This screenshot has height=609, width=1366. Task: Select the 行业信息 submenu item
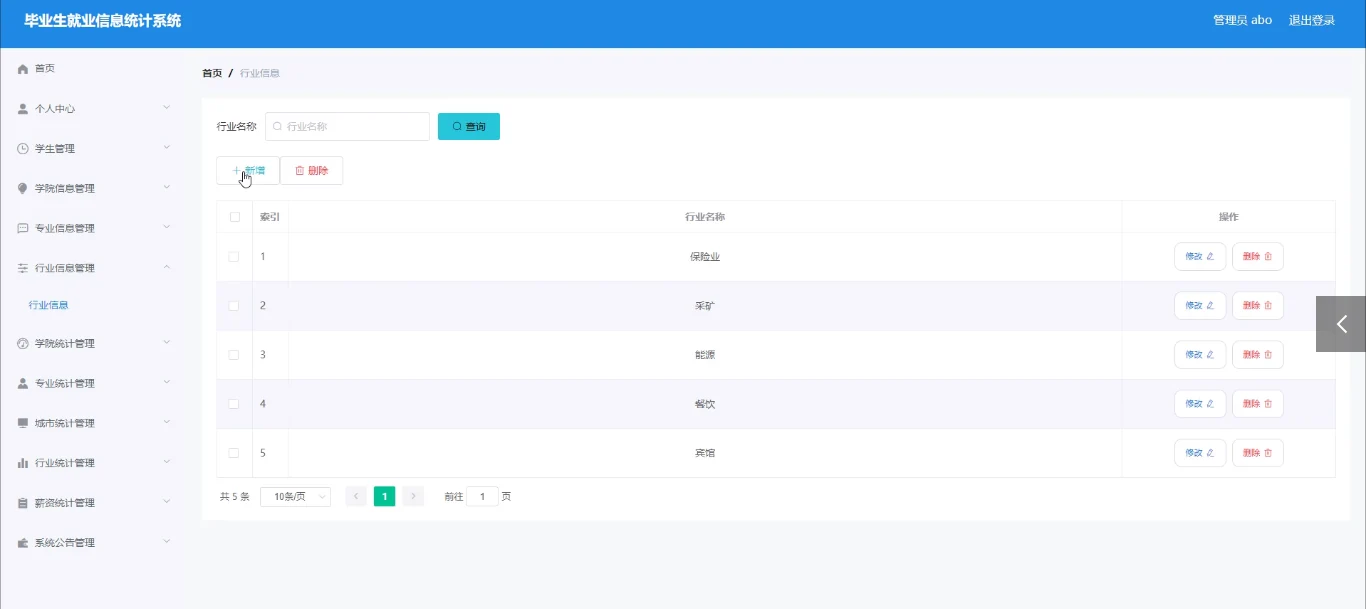click(49, 305)
